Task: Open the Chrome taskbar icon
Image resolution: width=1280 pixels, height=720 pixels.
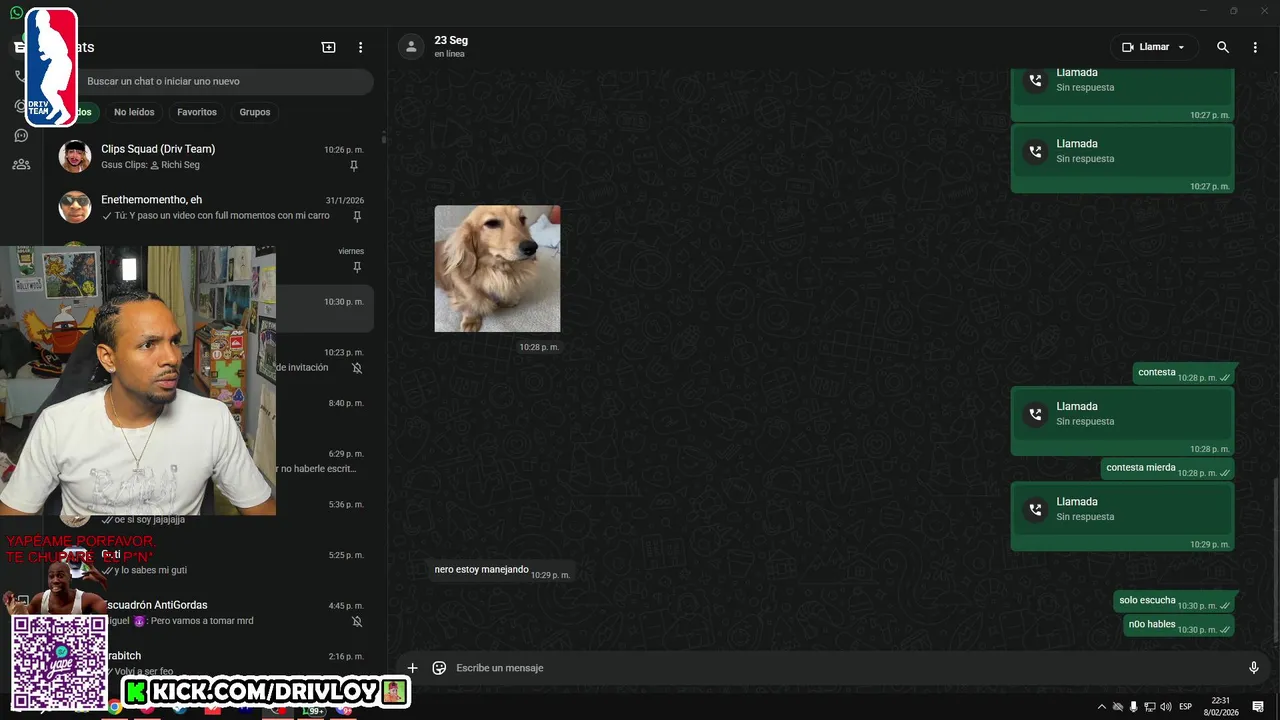Action: tap(115, 708)
